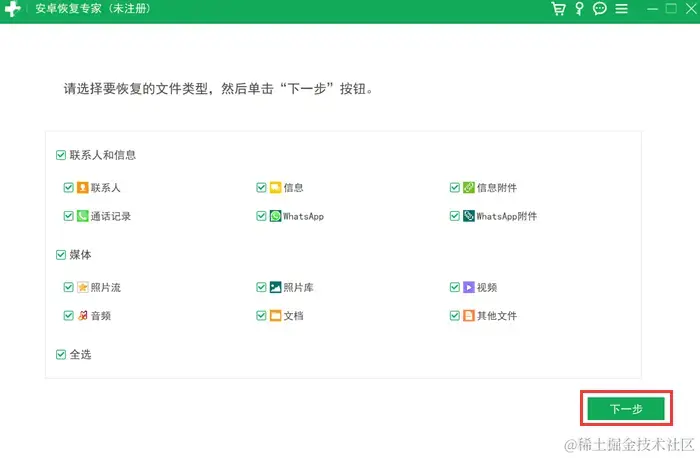Image resolution: width=700 pixels, height=458 pixels.
Task: Click the 信息附件 attachment icon
Action: pyautogui.click(x=468, y=187)
